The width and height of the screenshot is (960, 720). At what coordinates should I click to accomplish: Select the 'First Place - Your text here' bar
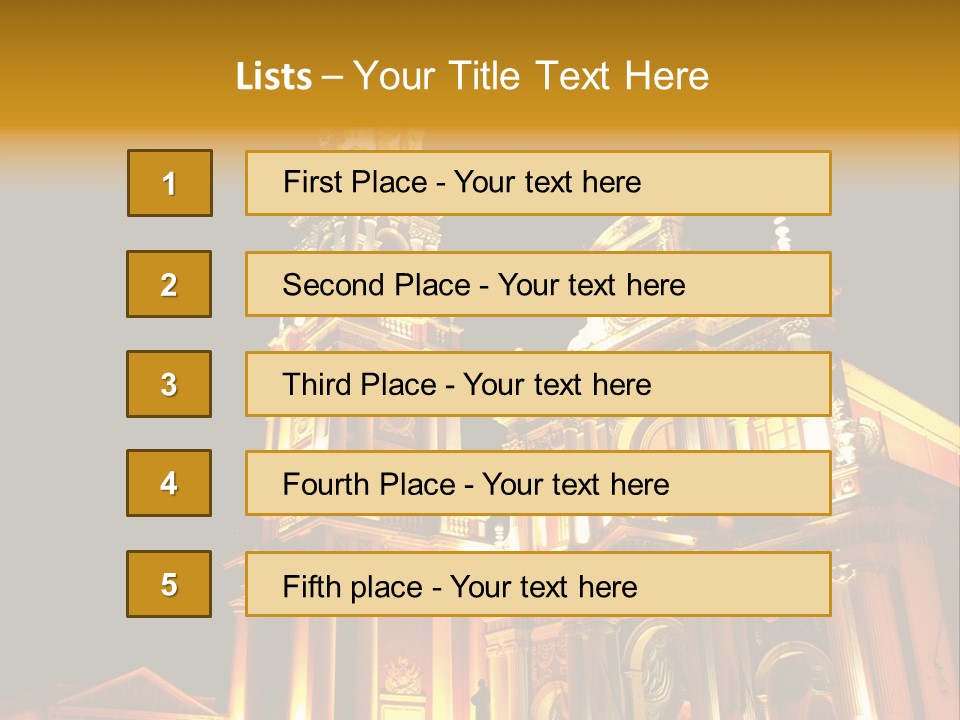pyautogui.click(x=538, y=183)
